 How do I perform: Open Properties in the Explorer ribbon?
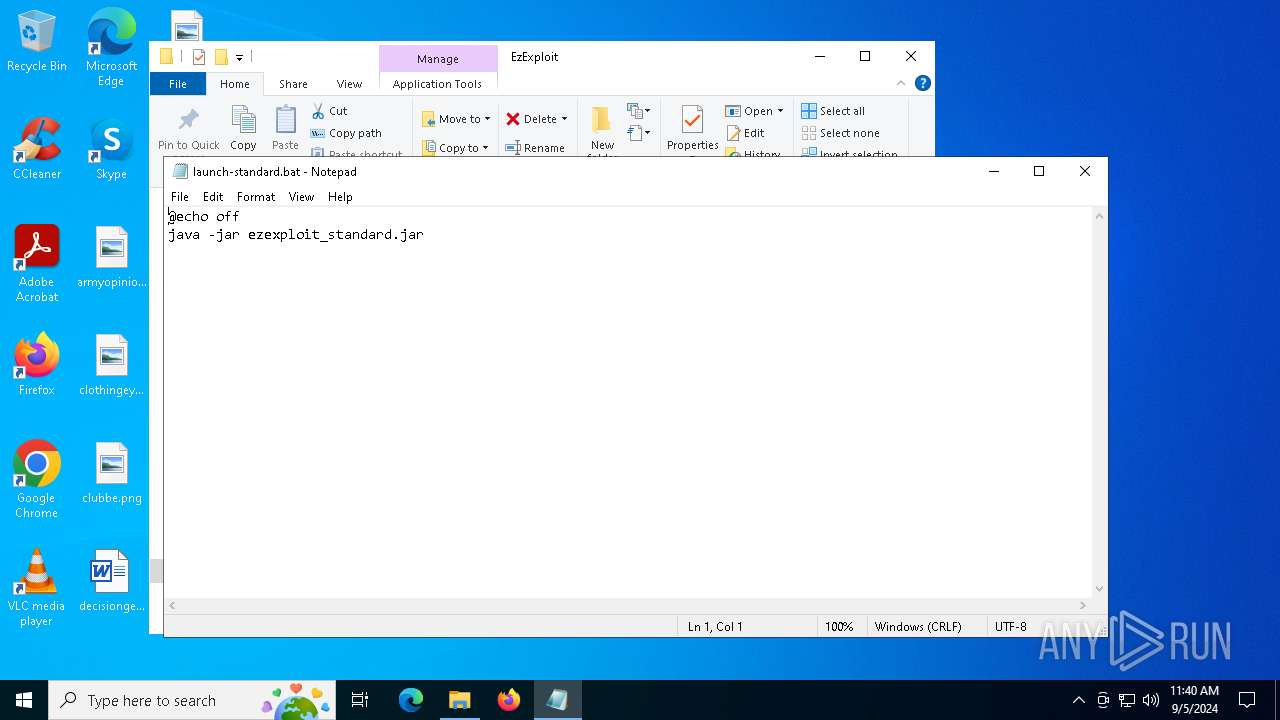(x=693, y=129)
